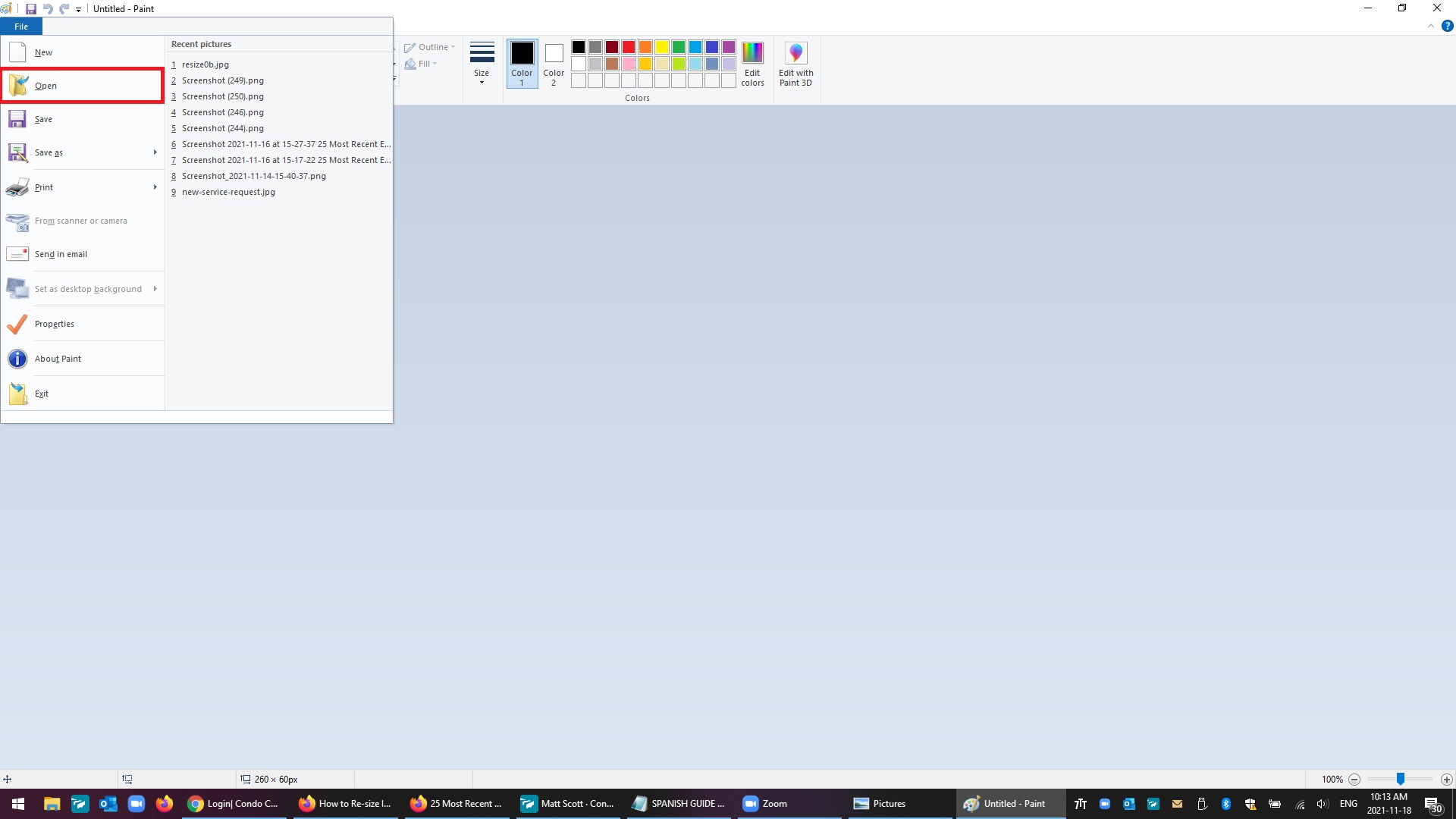The height and width of the screenshot is (819, 1456).
Task: Click the Undo arrow in title bar
Action: [48, 9]
